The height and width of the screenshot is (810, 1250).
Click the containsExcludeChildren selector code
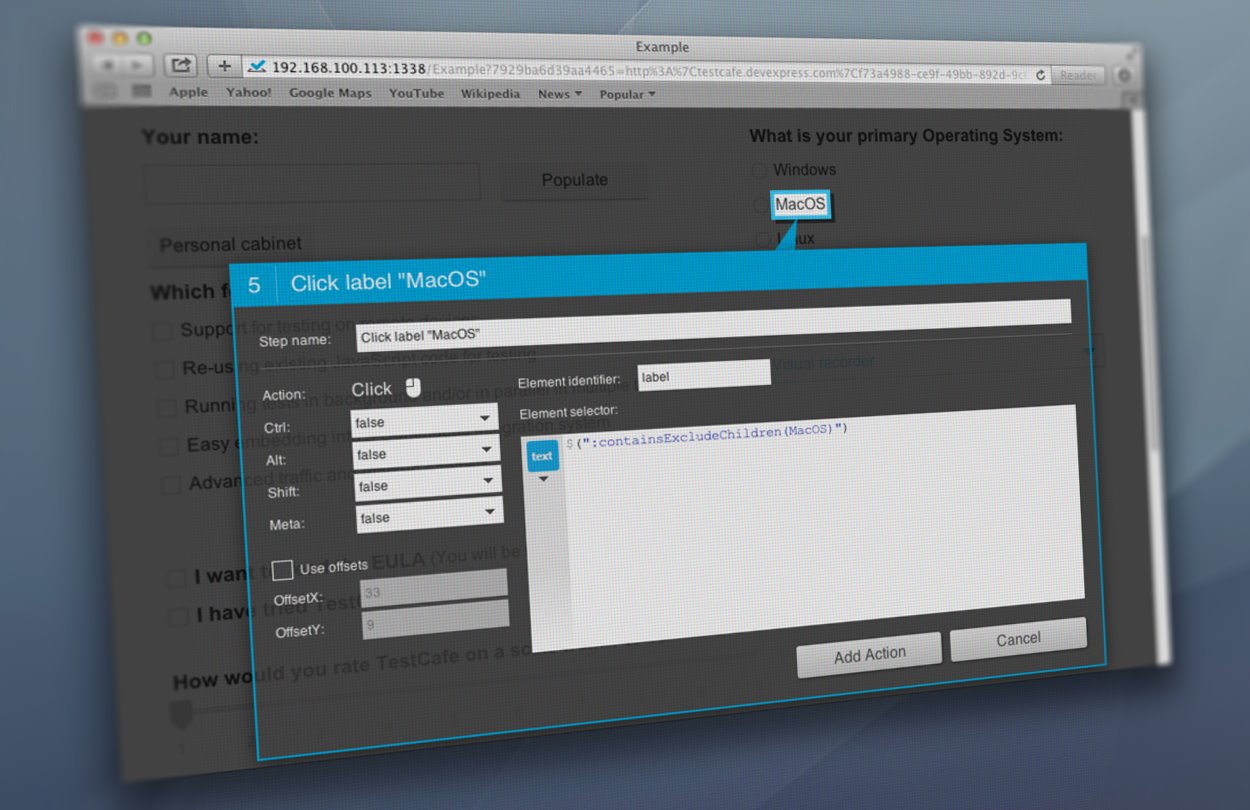click(x=708, y=434)
